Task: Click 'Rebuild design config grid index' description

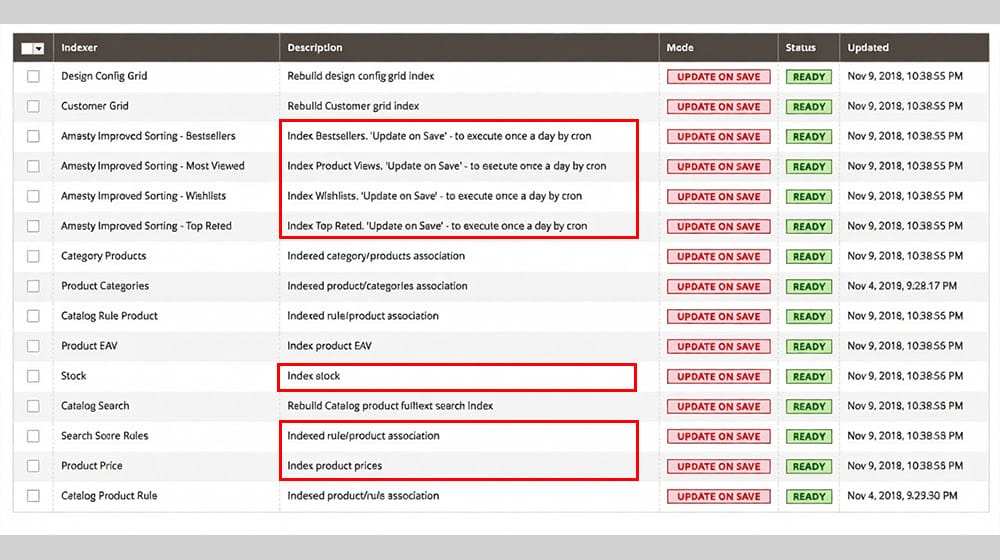Action: coord(360,76)
